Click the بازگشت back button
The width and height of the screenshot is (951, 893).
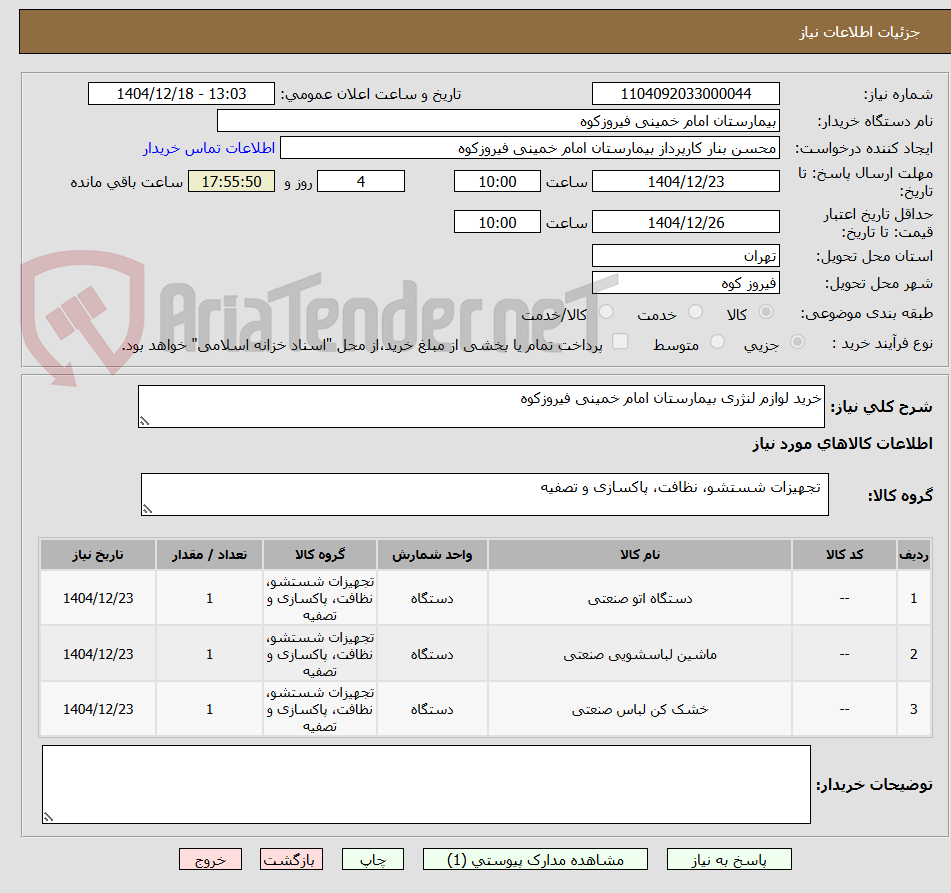(291, 859)
